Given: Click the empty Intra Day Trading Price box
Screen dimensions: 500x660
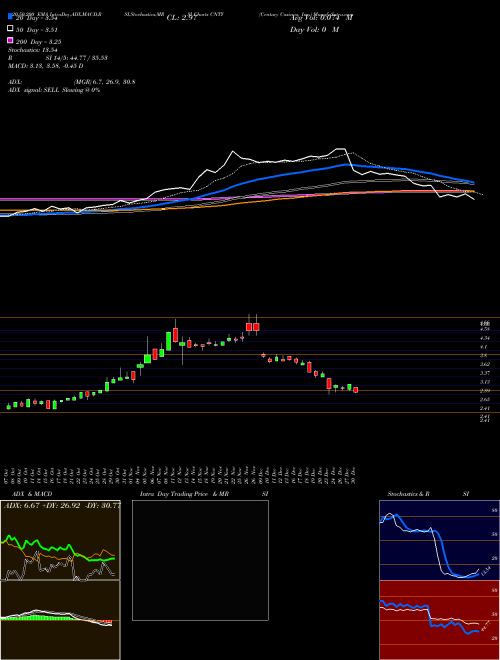Looking at the screenshot, I should coord(200,560).
